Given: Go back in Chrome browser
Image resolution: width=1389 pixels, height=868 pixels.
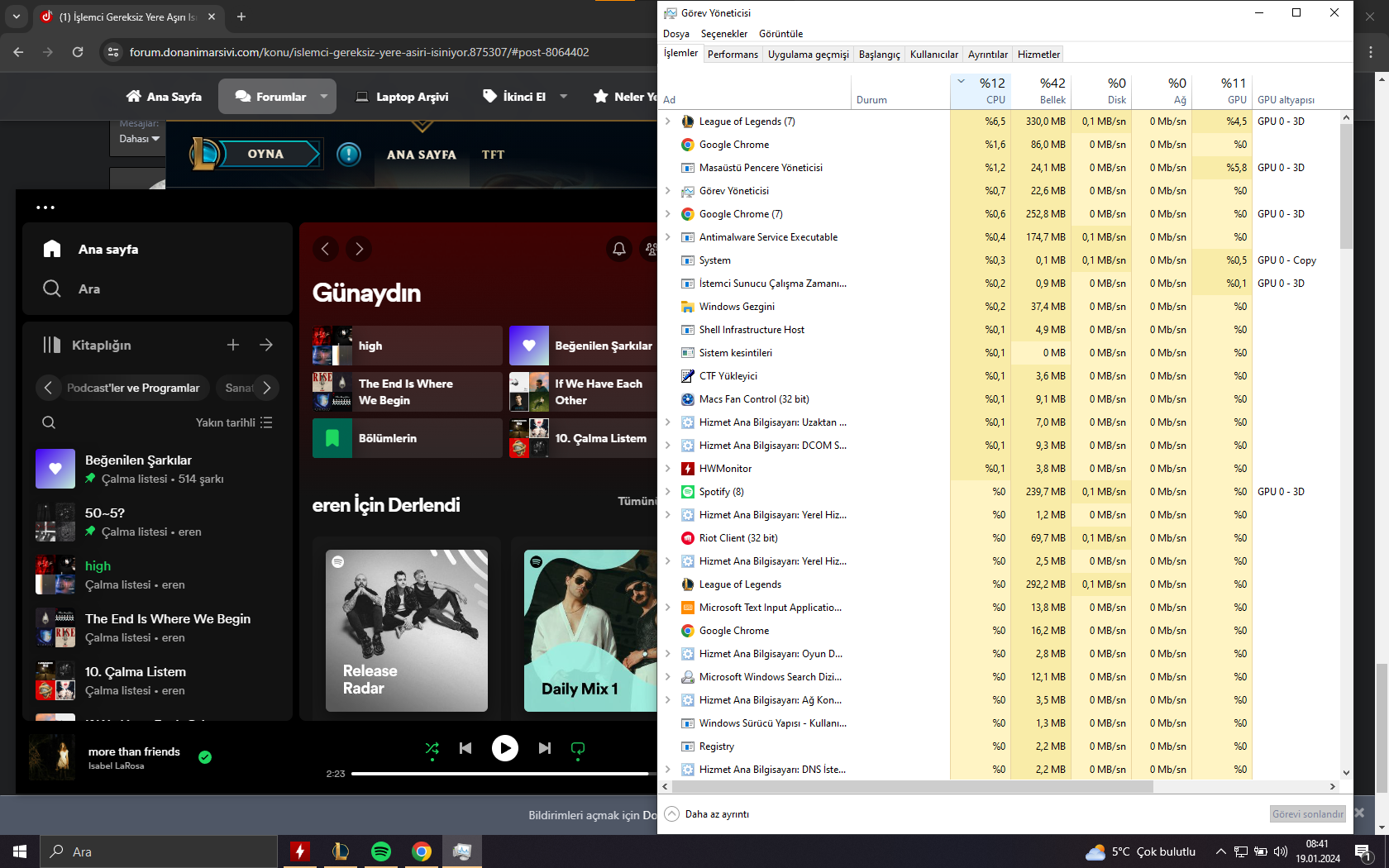Looking at the screenshot, I should [18, 52].
